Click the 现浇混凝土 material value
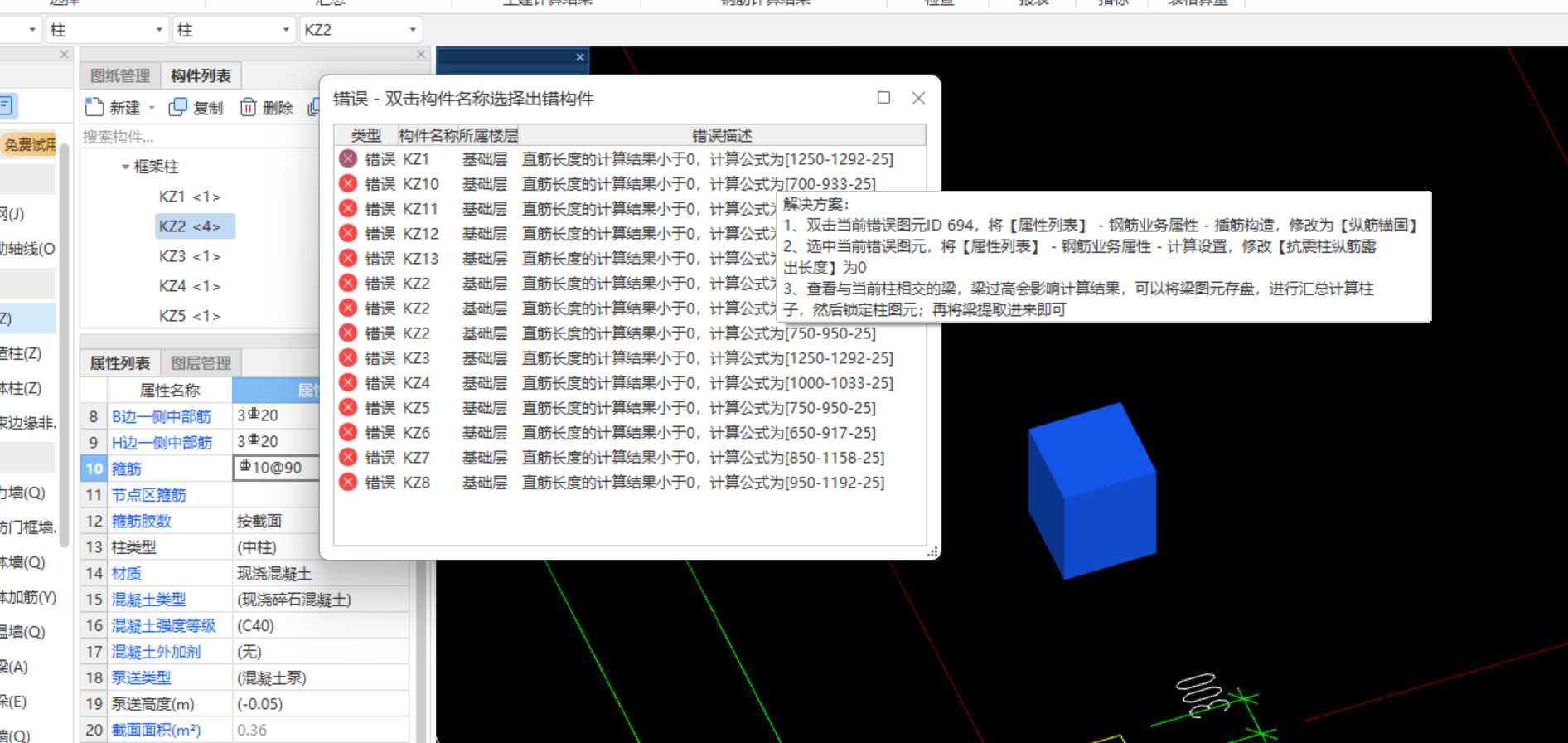The image size is (1568, 743). coord(274,573)
